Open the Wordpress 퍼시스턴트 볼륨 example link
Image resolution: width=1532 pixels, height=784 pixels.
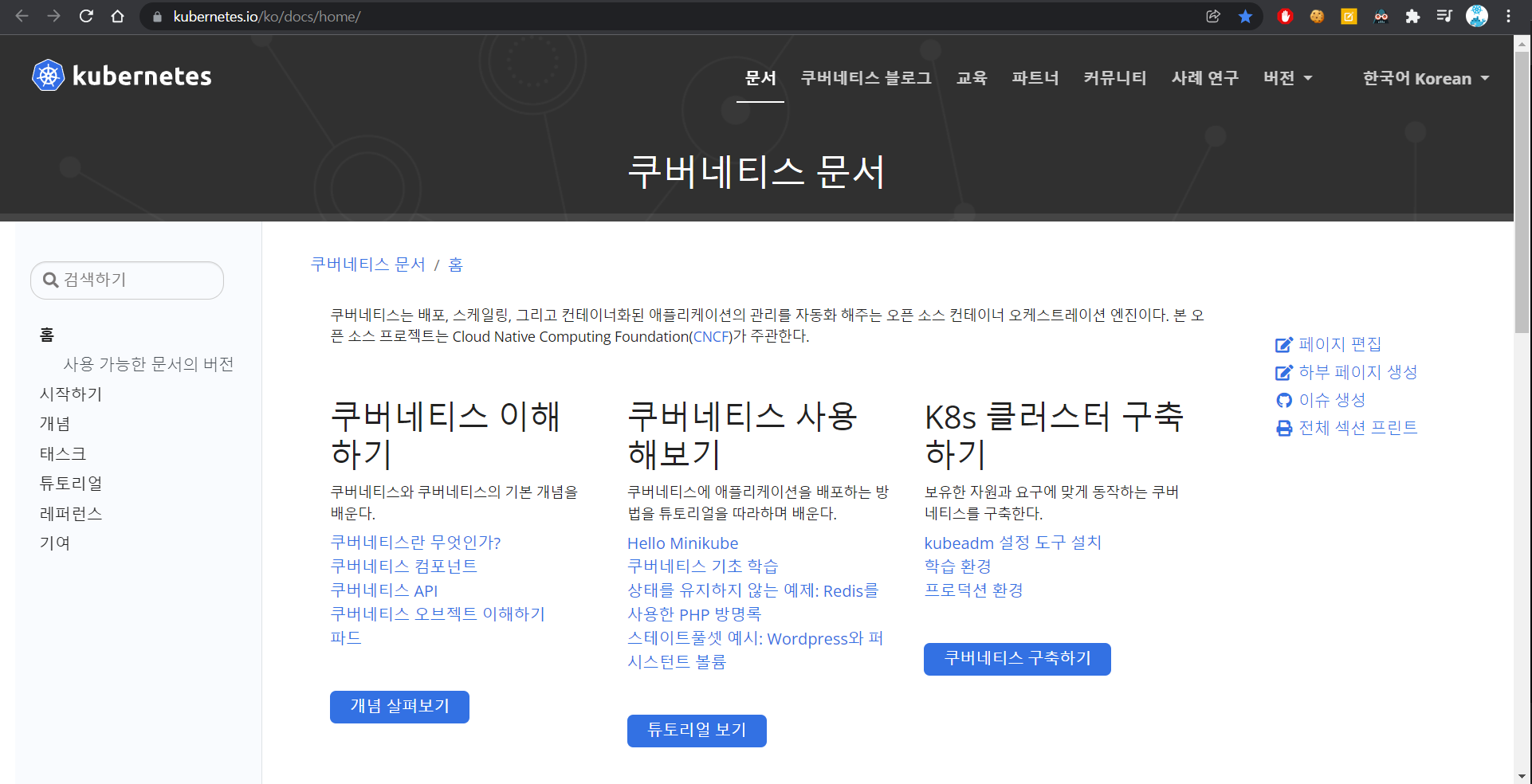[x=755, y=650]
